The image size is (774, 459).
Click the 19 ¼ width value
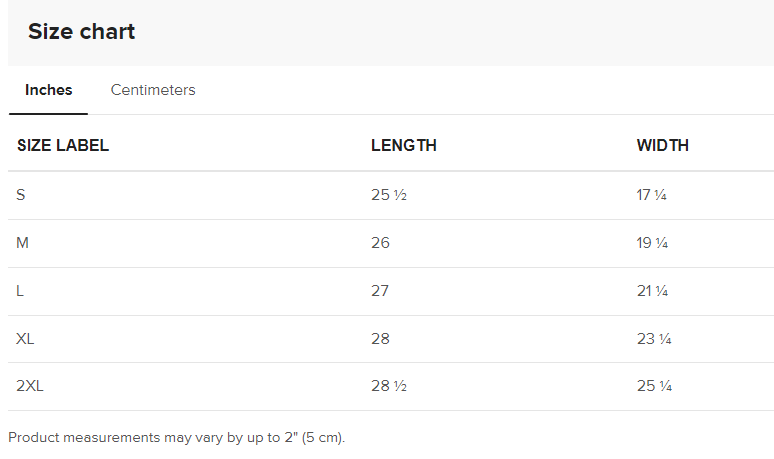(652, 243)
